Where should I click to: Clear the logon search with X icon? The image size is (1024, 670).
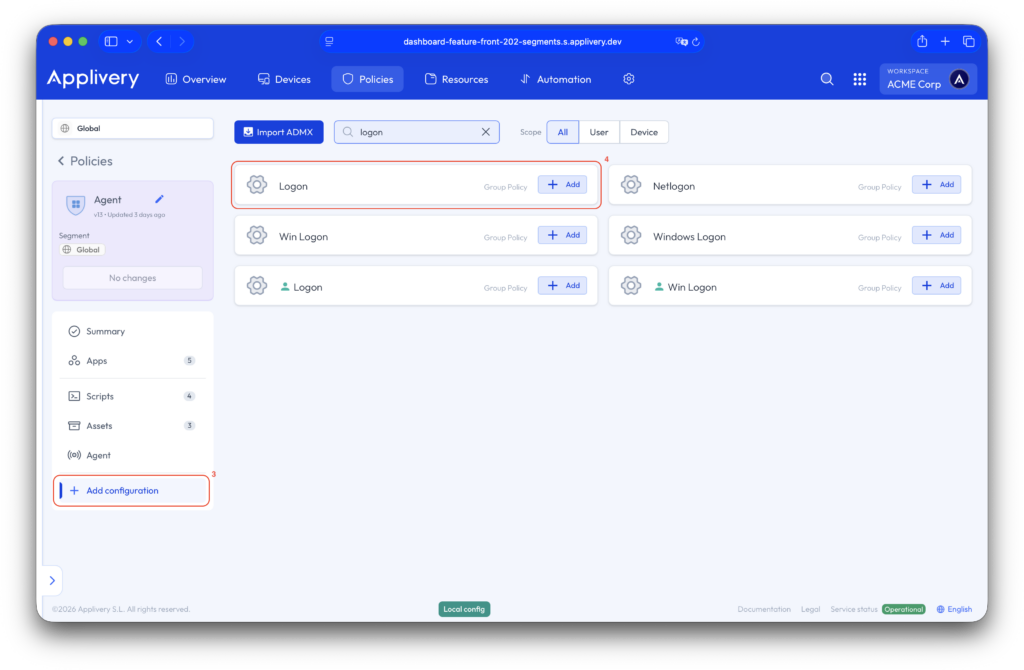pos(486,132)
